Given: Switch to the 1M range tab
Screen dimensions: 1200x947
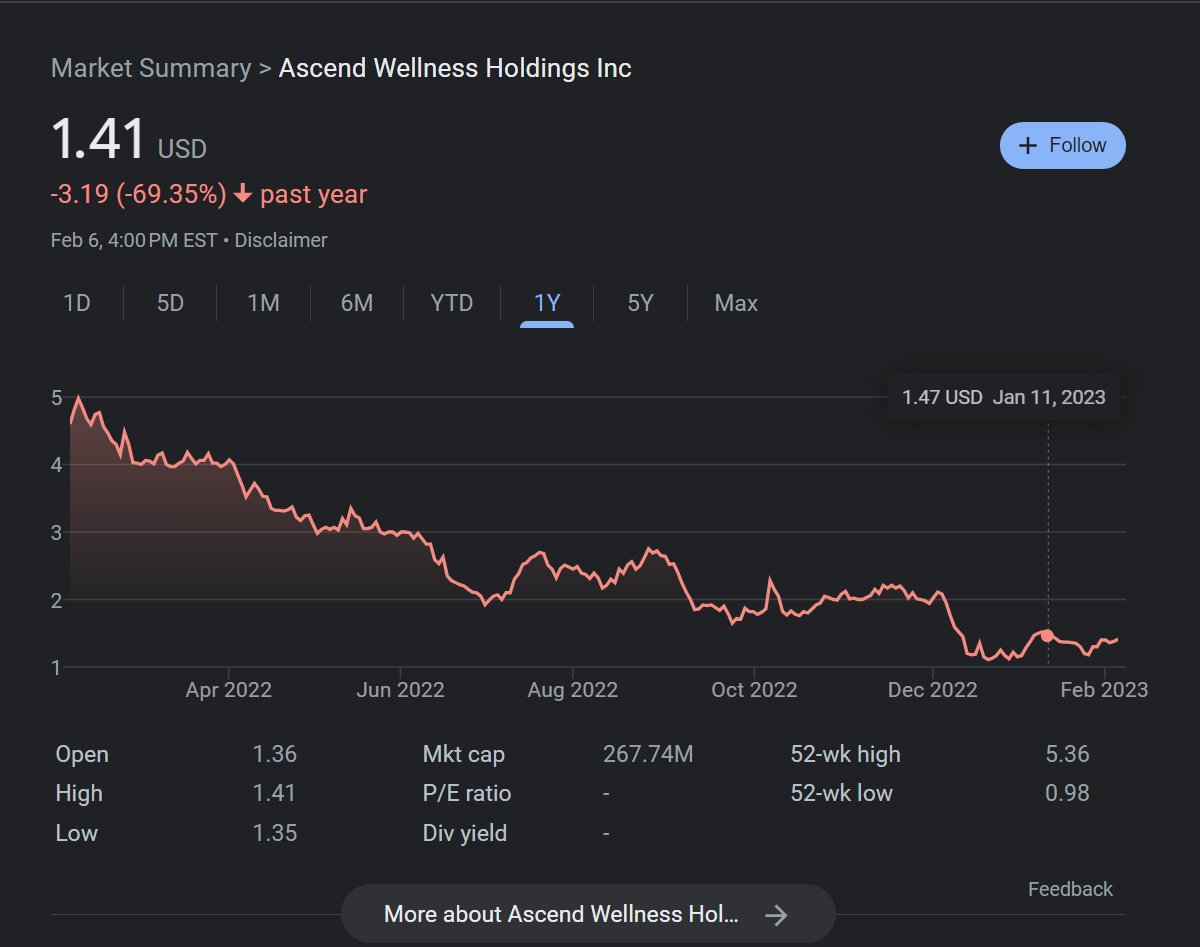Looking at the screenshot, I should point(263,303).
